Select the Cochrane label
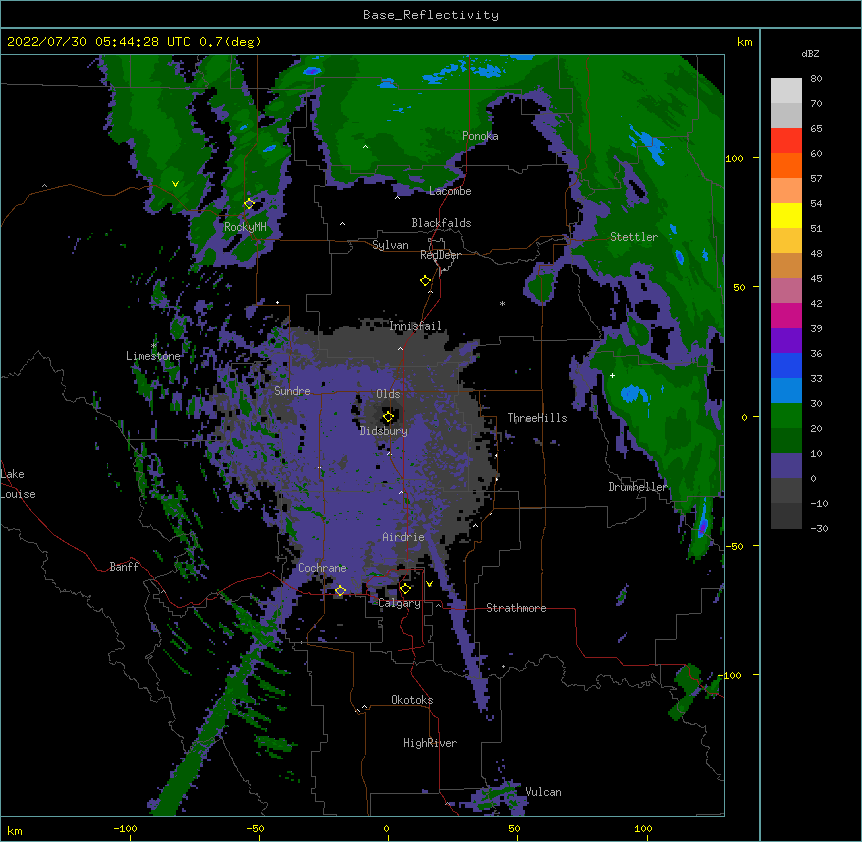The width and height of the screenshot is (862, 842). click(322, 568)
